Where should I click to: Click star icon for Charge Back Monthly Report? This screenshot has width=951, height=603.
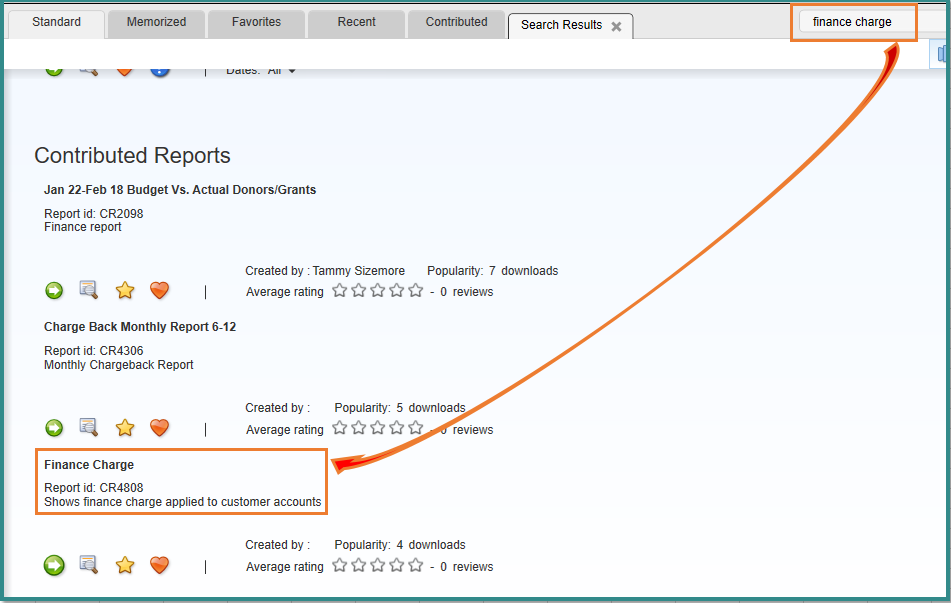click(125, 427)
